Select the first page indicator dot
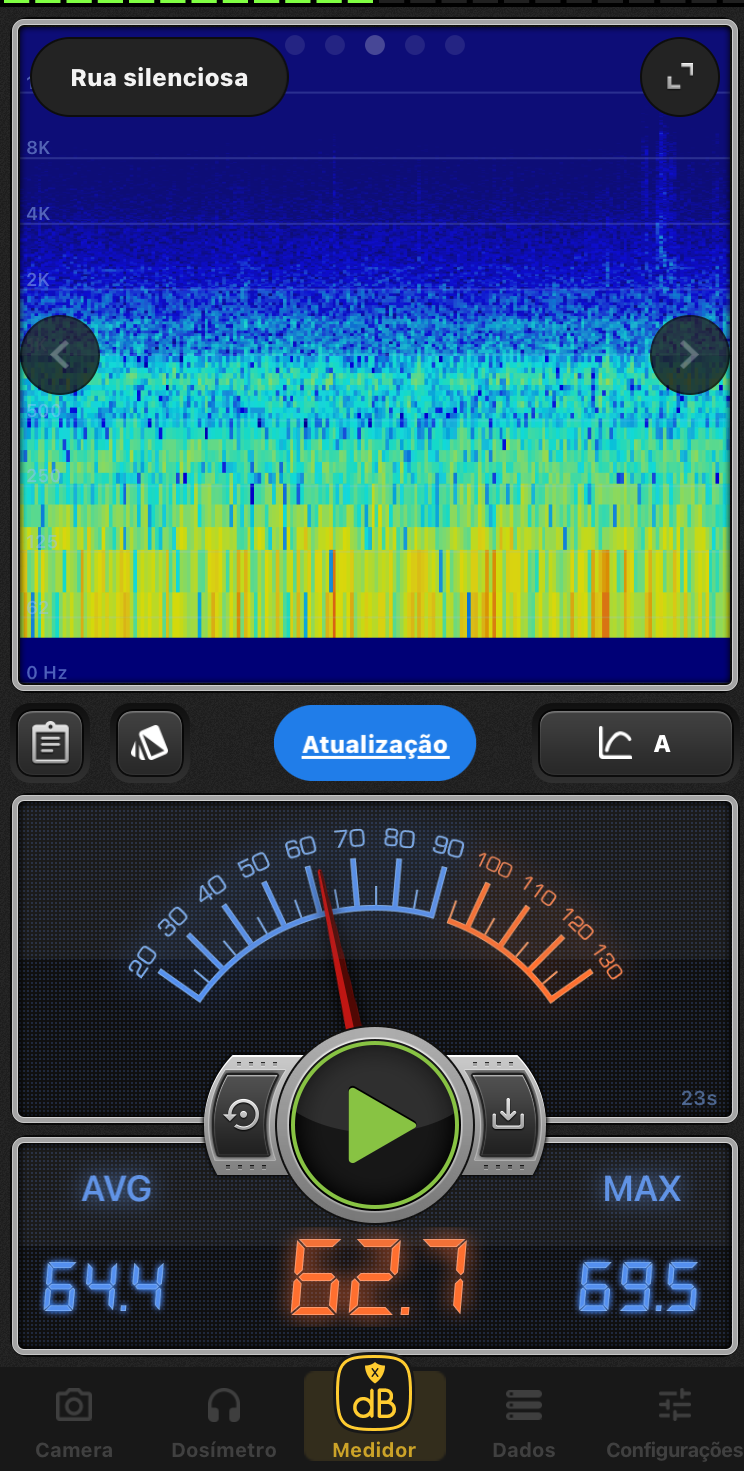This screenshot has height=1471, width=744. click(295, 45)
